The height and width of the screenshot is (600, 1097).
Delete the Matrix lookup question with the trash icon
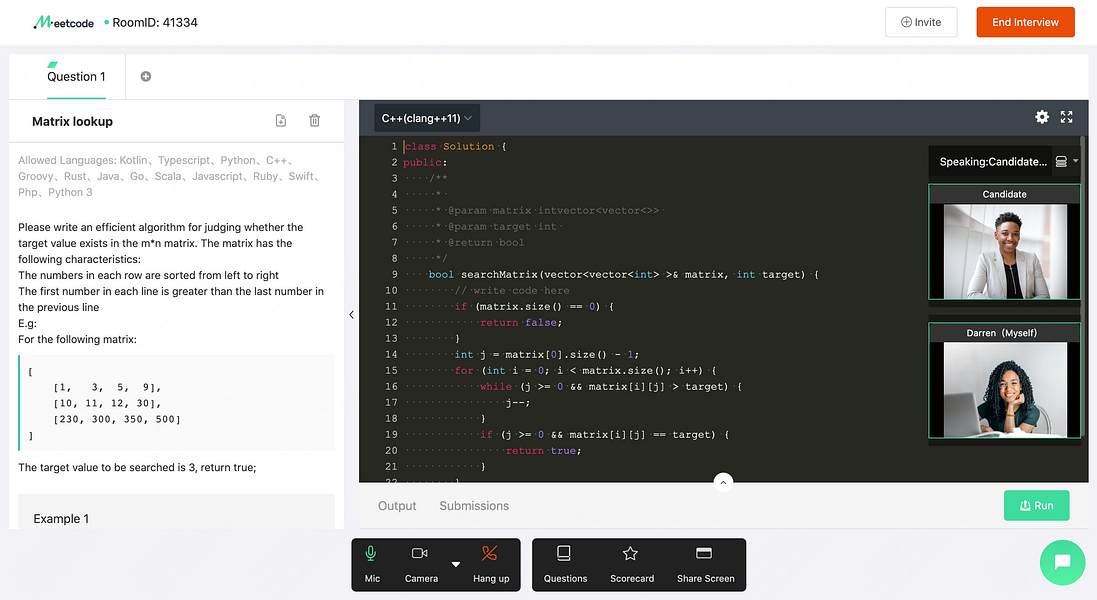pos(315,120)
